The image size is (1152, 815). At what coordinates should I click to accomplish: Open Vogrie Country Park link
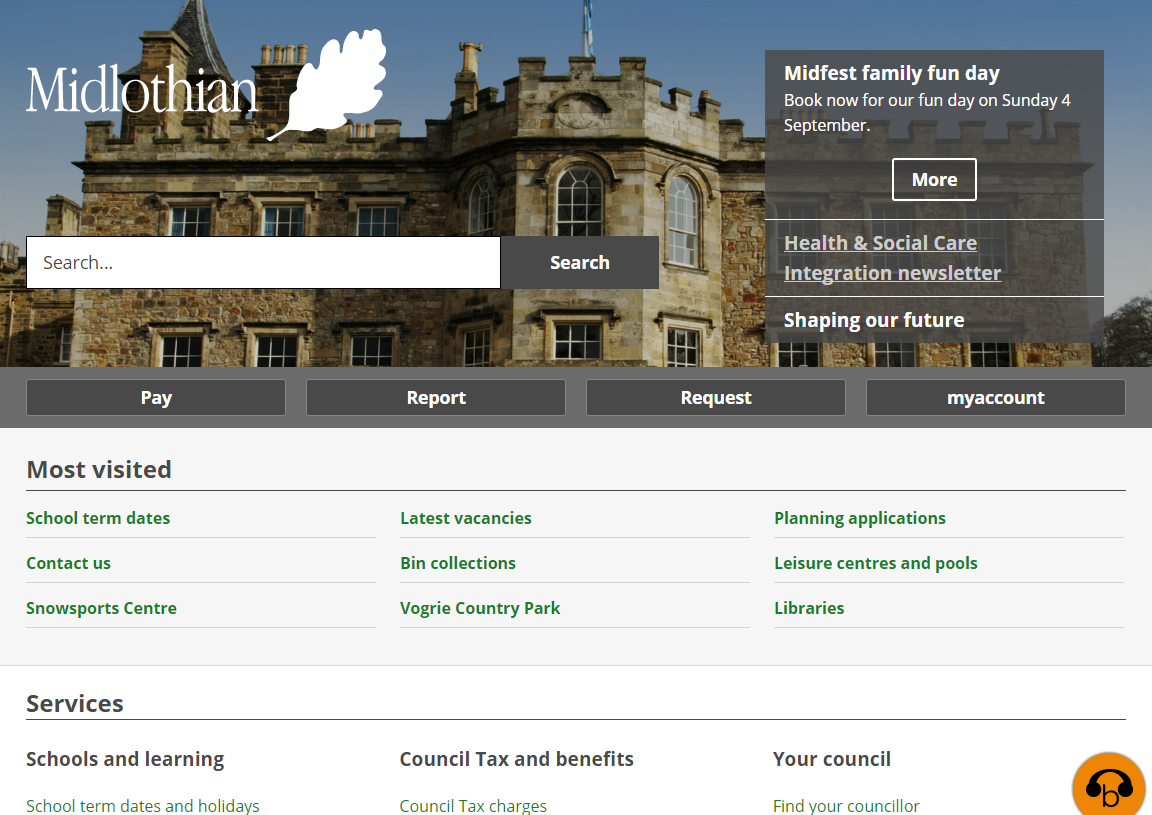click(x=480, y=608)
